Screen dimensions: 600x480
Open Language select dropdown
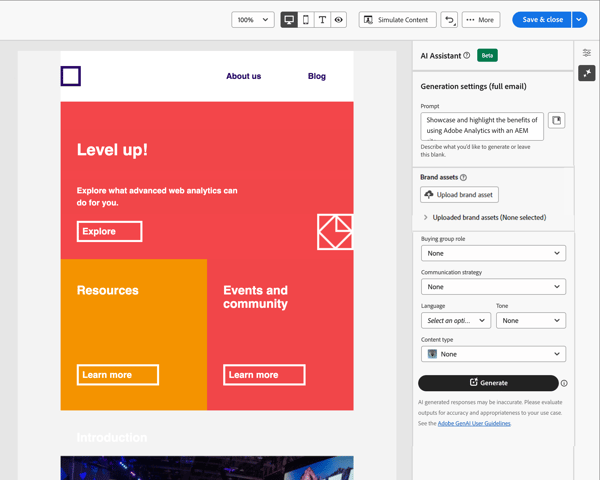point(456,320)
